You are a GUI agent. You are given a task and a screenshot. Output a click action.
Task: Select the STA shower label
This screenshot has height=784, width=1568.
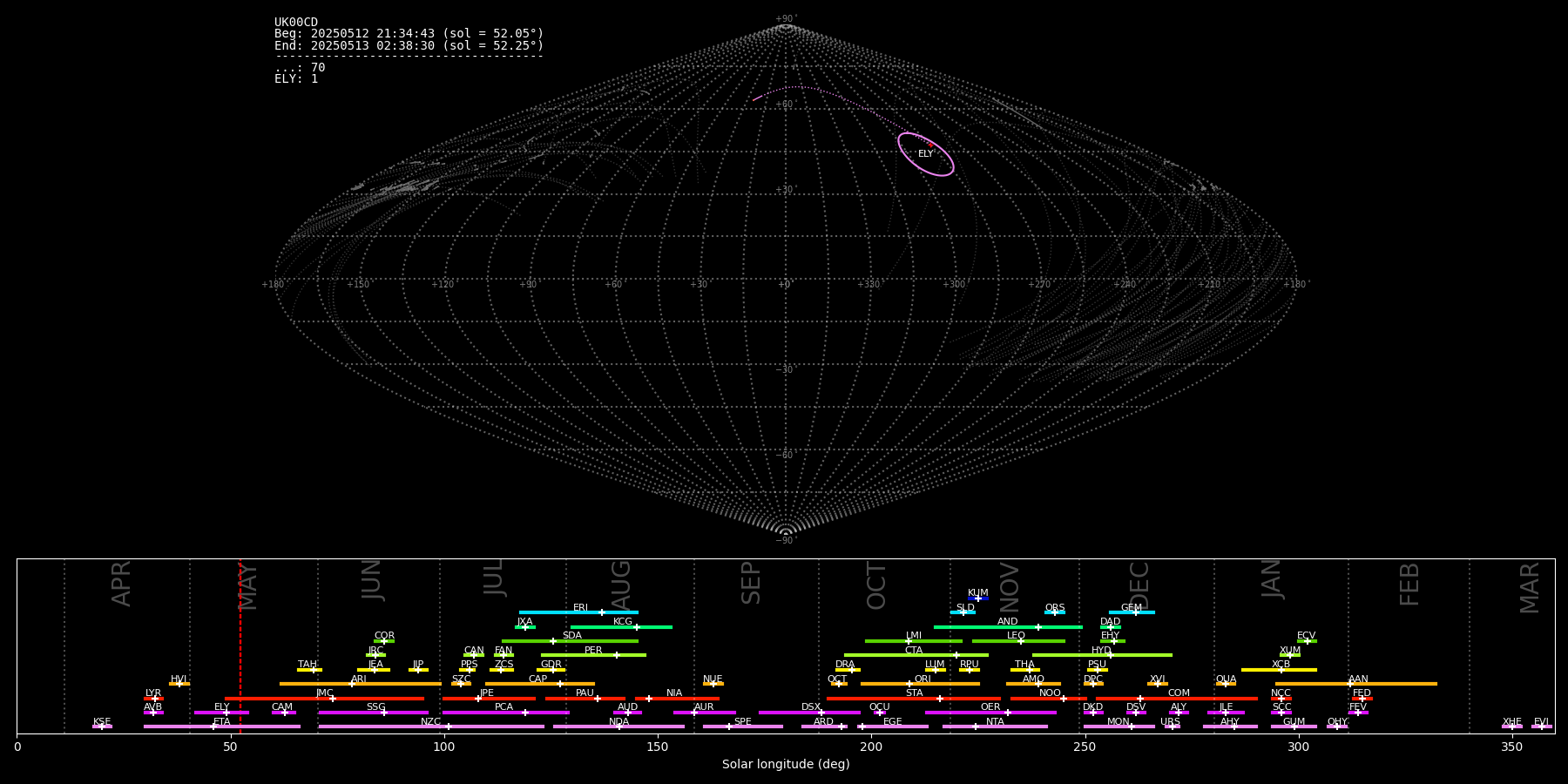(915, 693)
